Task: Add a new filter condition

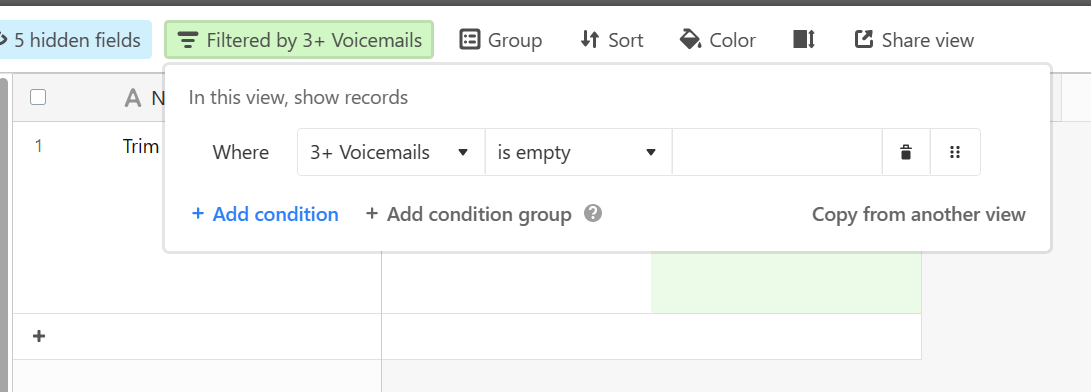Action: [x=265, y=214]
